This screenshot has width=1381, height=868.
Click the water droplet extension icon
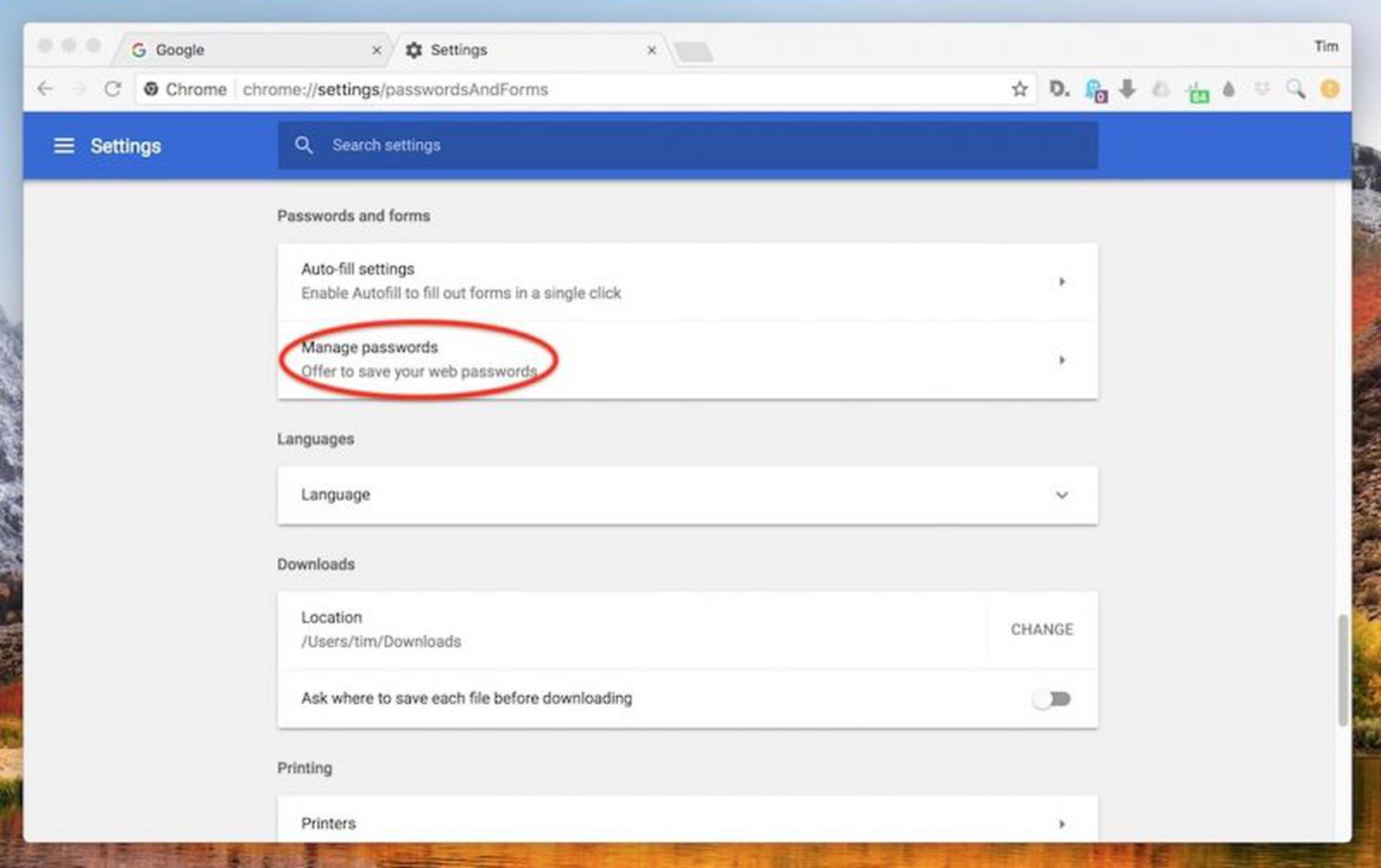pos(1228,89)
